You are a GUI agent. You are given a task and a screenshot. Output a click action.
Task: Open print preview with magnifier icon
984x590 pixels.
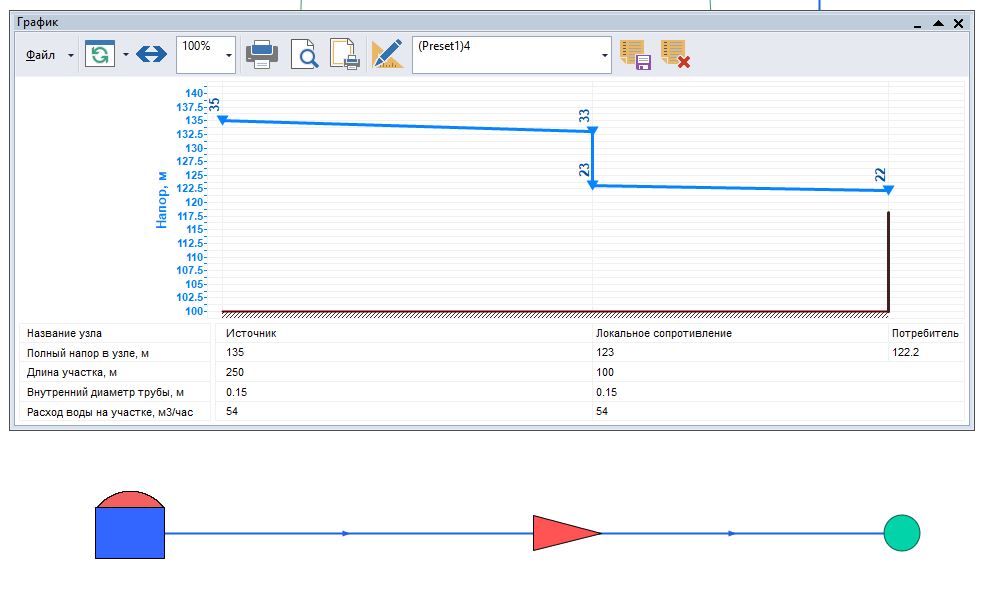(305, 55)
